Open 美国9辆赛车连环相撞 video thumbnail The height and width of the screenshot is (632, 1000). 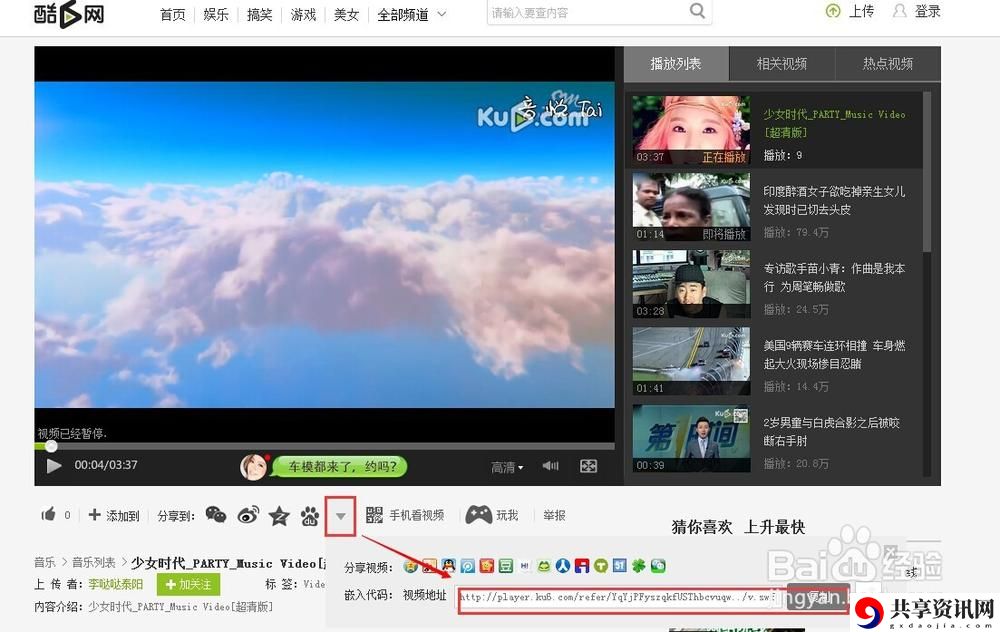click(691, 362)
